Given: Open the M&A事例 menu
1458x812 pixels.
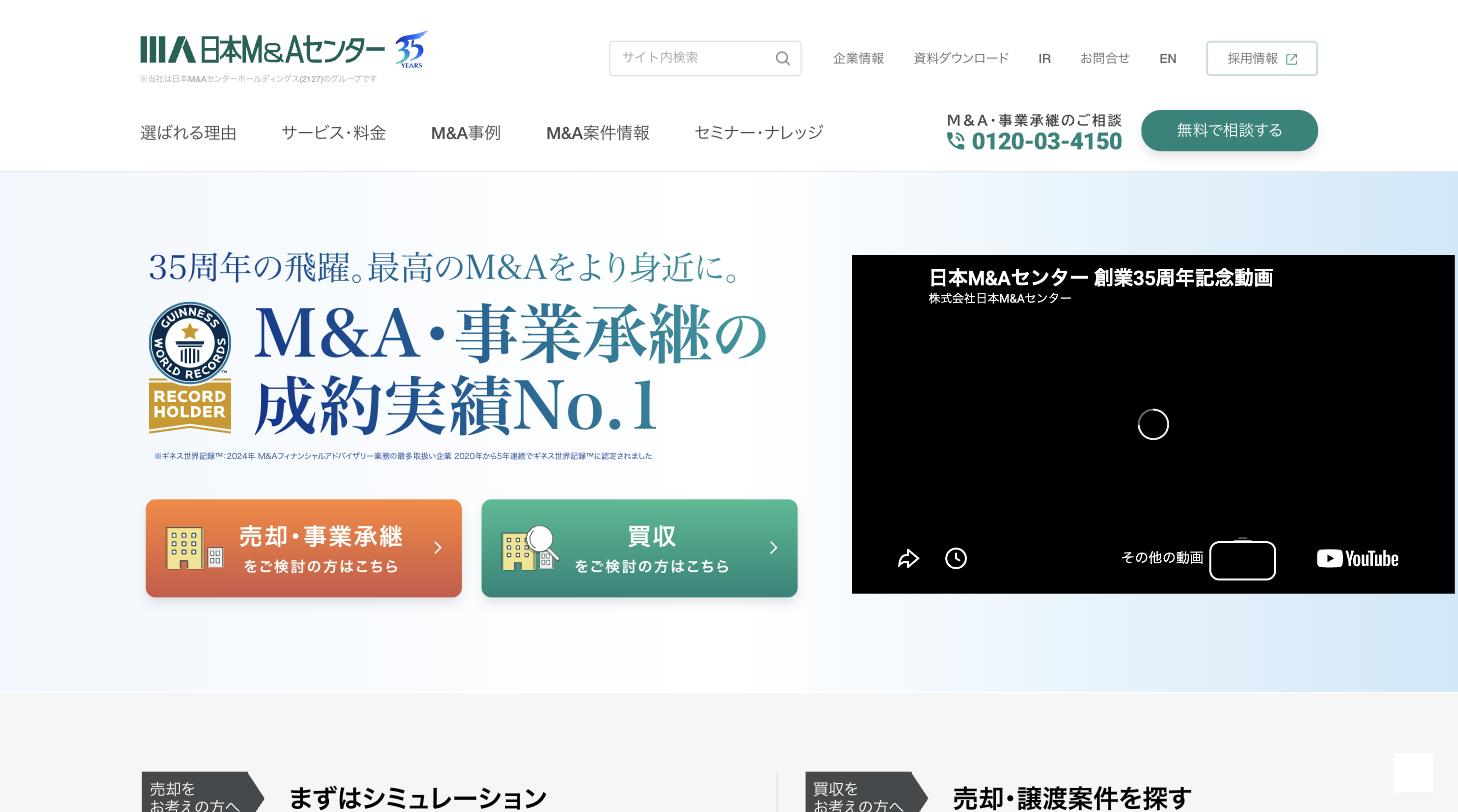Looking at the screenshot, I should [x=465, y=132].
